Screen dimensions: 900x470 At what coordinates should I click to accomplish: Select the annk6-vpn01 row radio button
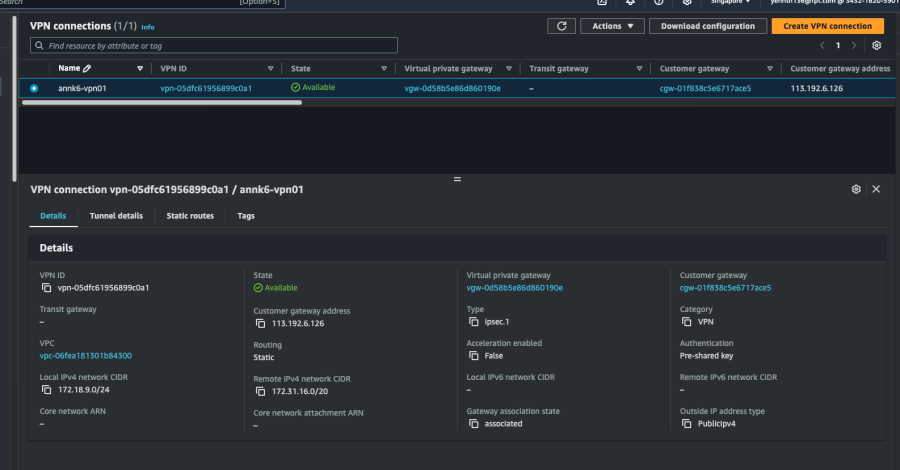click(x=34, y=88)
